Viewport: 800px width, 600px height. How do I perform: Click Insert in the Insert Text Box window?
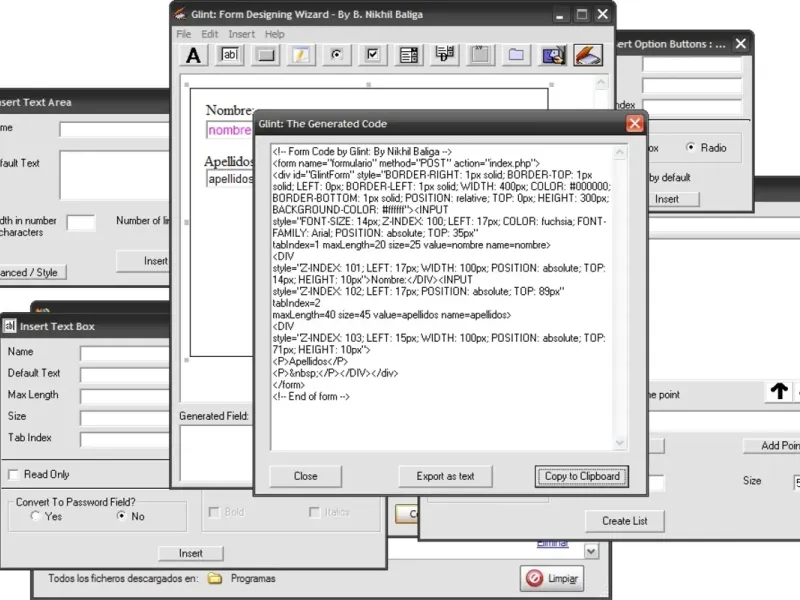click(x=191, y=553)
